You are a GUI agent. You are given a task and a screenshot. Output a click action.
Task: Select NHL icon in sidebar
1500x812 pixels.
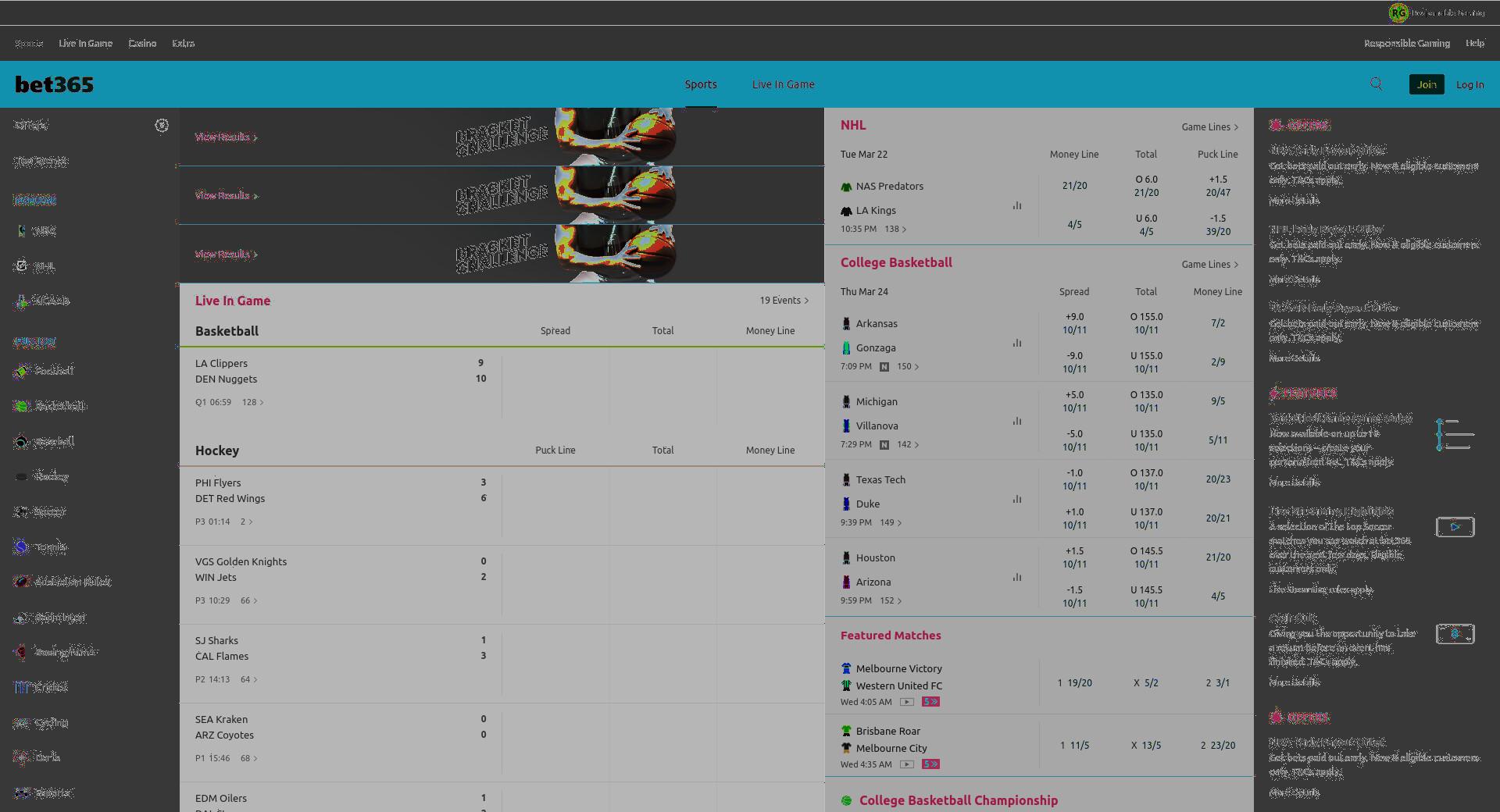22,266
